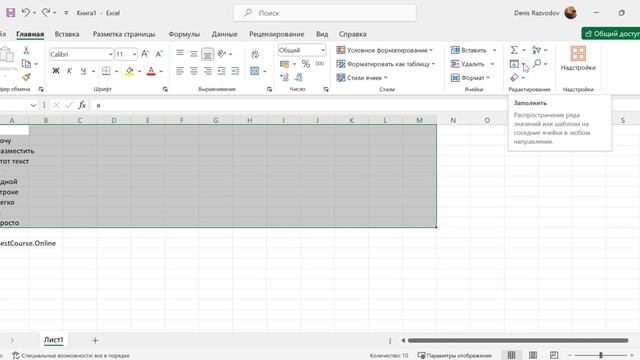
Task: Open the Вставка ribbon tab
Action: tap(67, 34)
